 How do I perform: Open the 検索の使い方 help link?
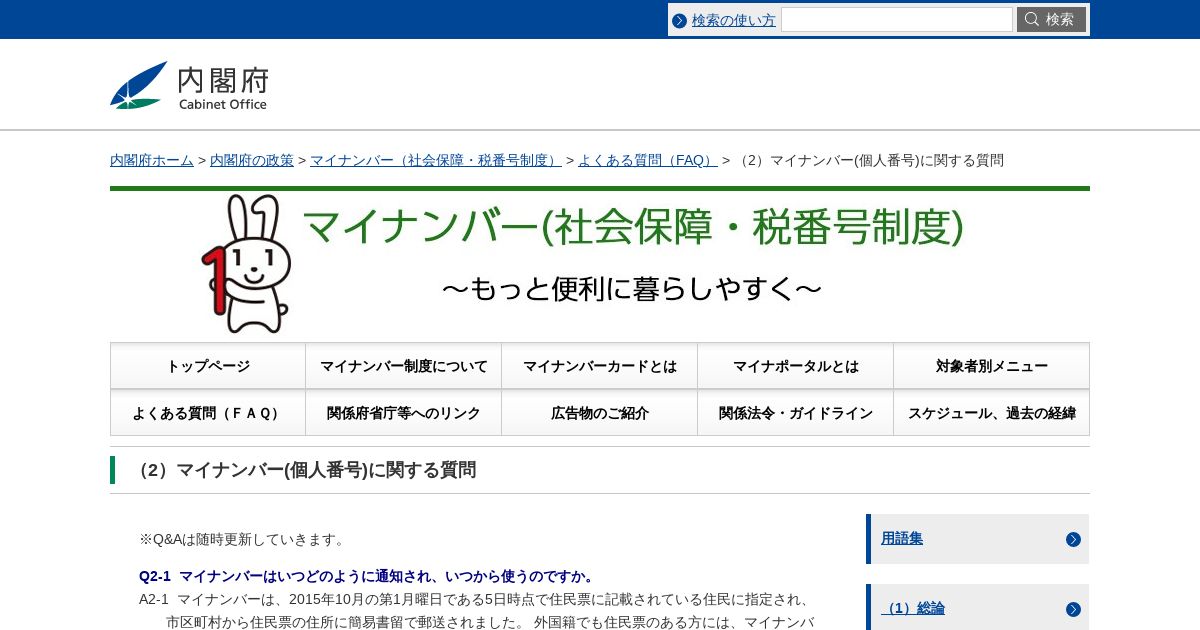(x=734, y=20)
